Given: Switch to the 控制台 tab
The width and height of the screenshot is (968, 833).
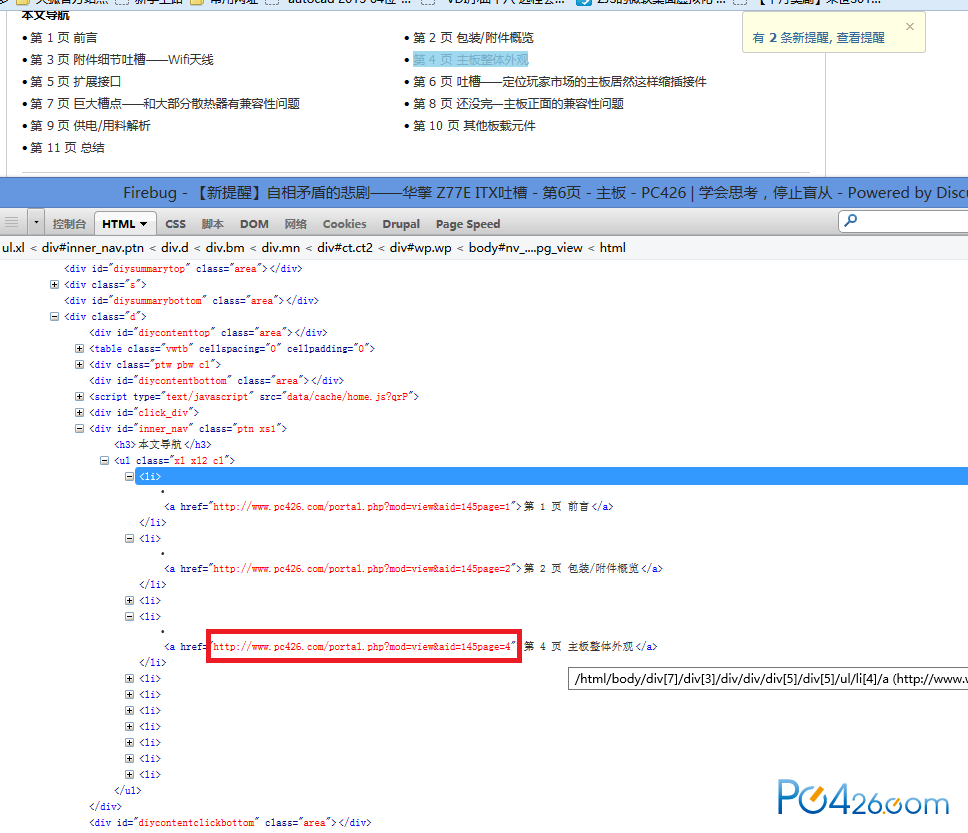Looking at the screenshot, I should pyautogui.click(x=69, y=224).
